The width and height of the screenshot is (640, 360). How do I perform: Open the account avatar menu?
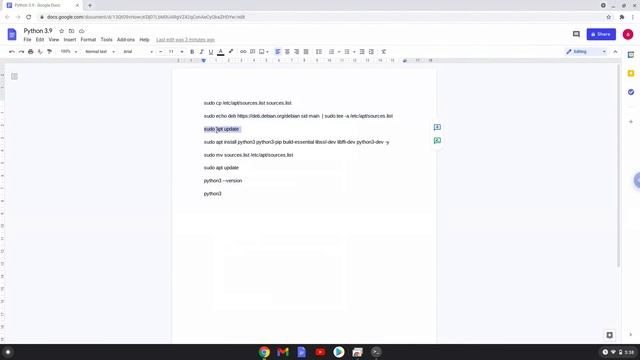[628, 34]
